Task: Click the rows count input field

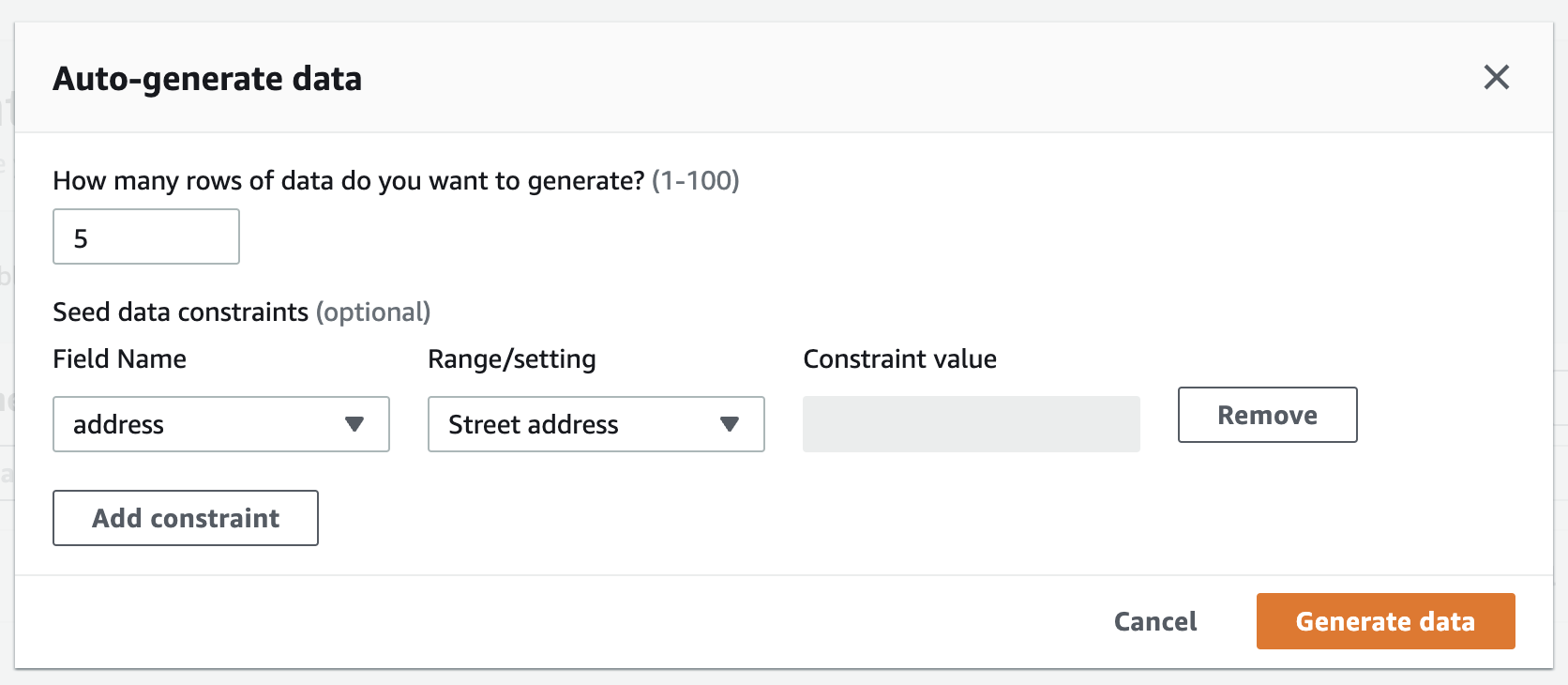Action: tap(146, 236)
